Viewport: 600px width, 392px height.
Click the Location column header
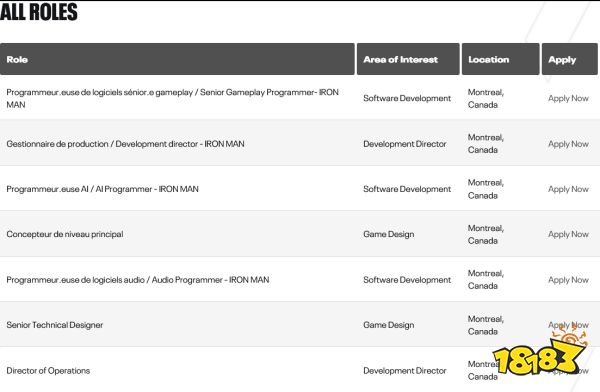point(501,59)
